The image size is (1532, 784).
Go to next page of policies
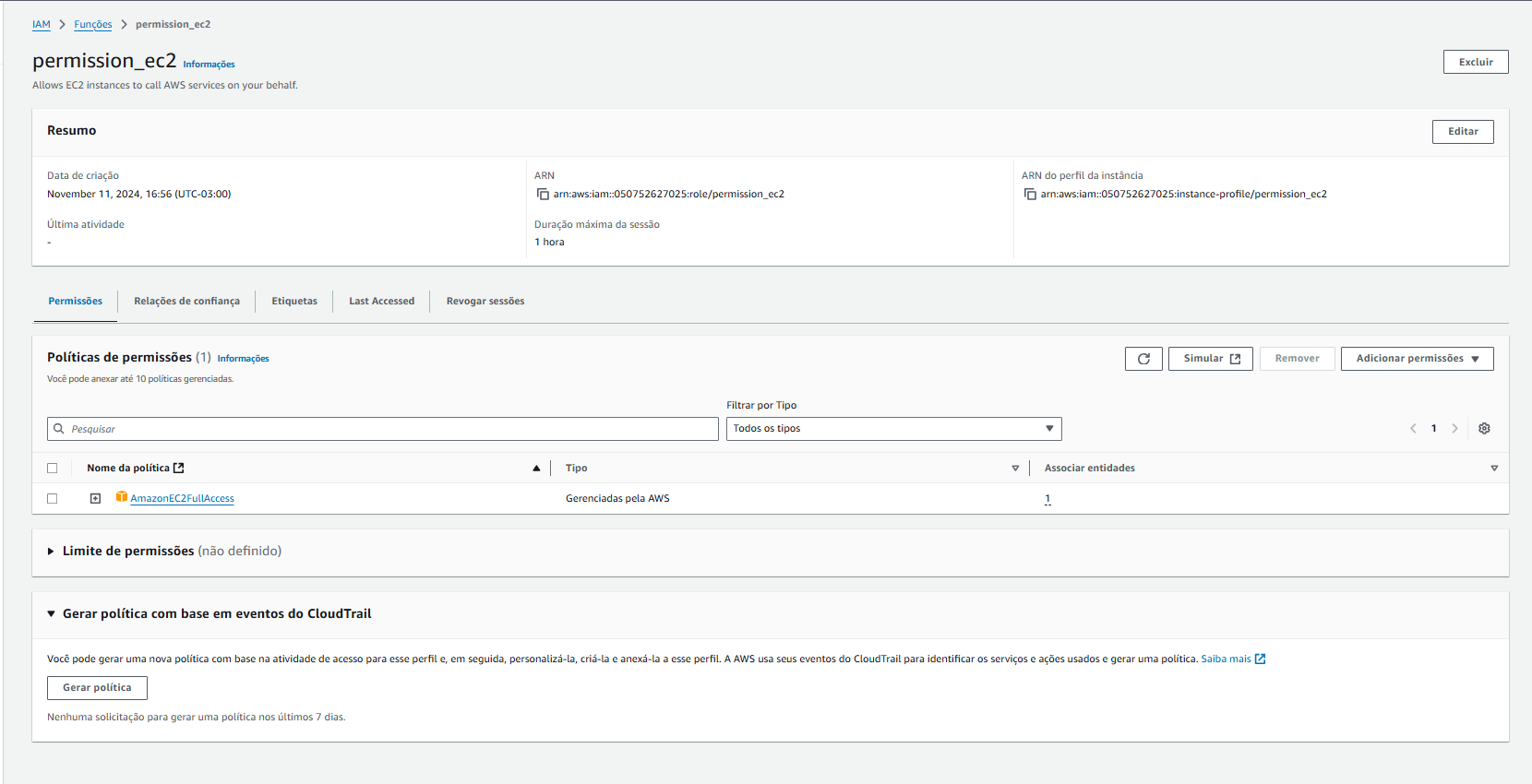(1454, 429)
